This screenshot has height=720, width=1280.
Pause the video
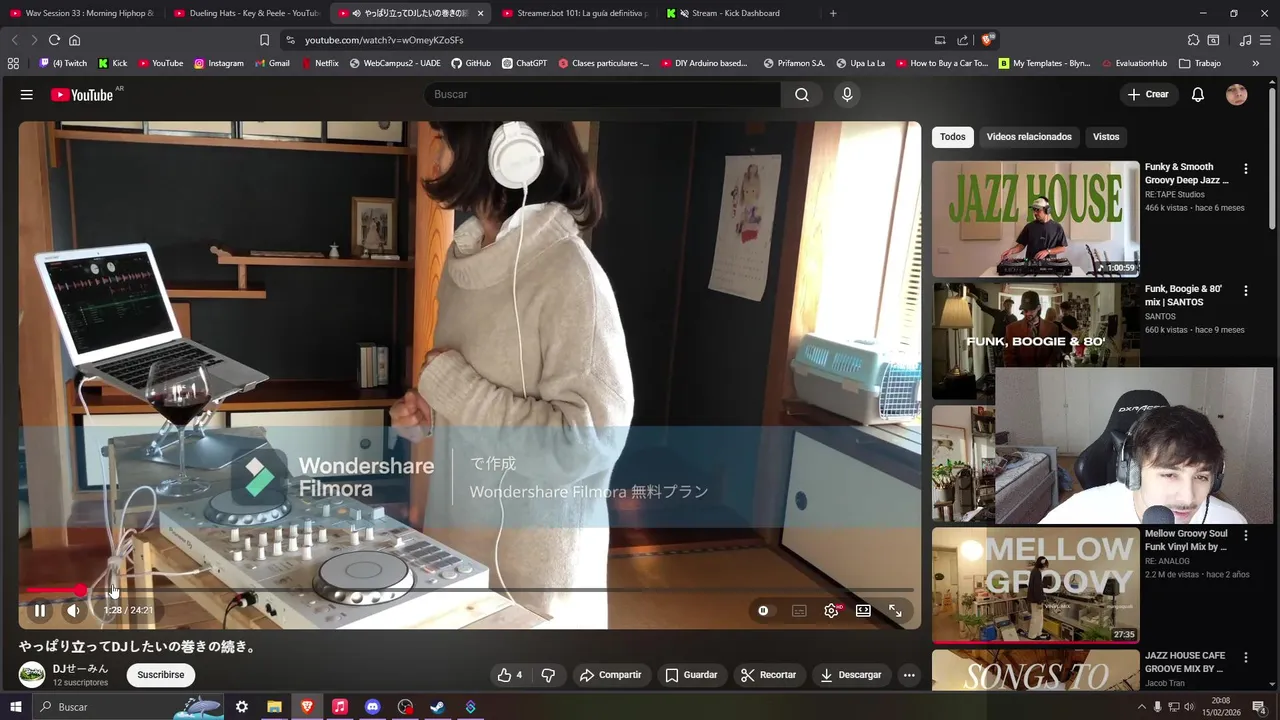pyautogui.click(x=40, y=610)
